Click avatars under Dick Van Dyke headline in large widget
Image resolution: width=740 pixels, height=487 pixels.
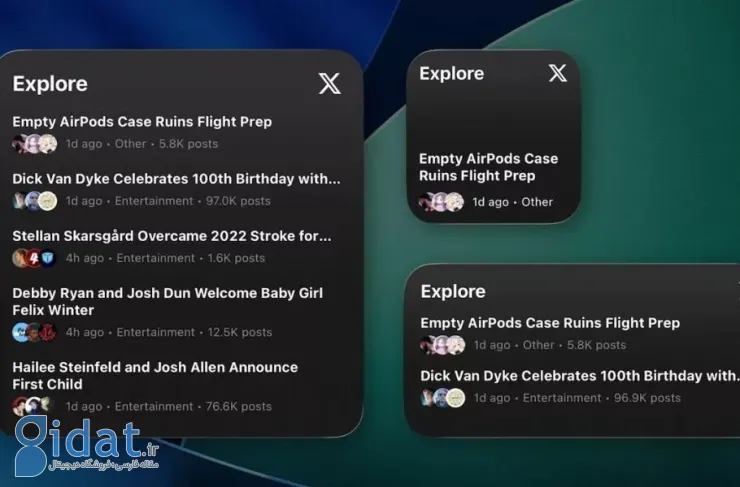coord(35,201)
